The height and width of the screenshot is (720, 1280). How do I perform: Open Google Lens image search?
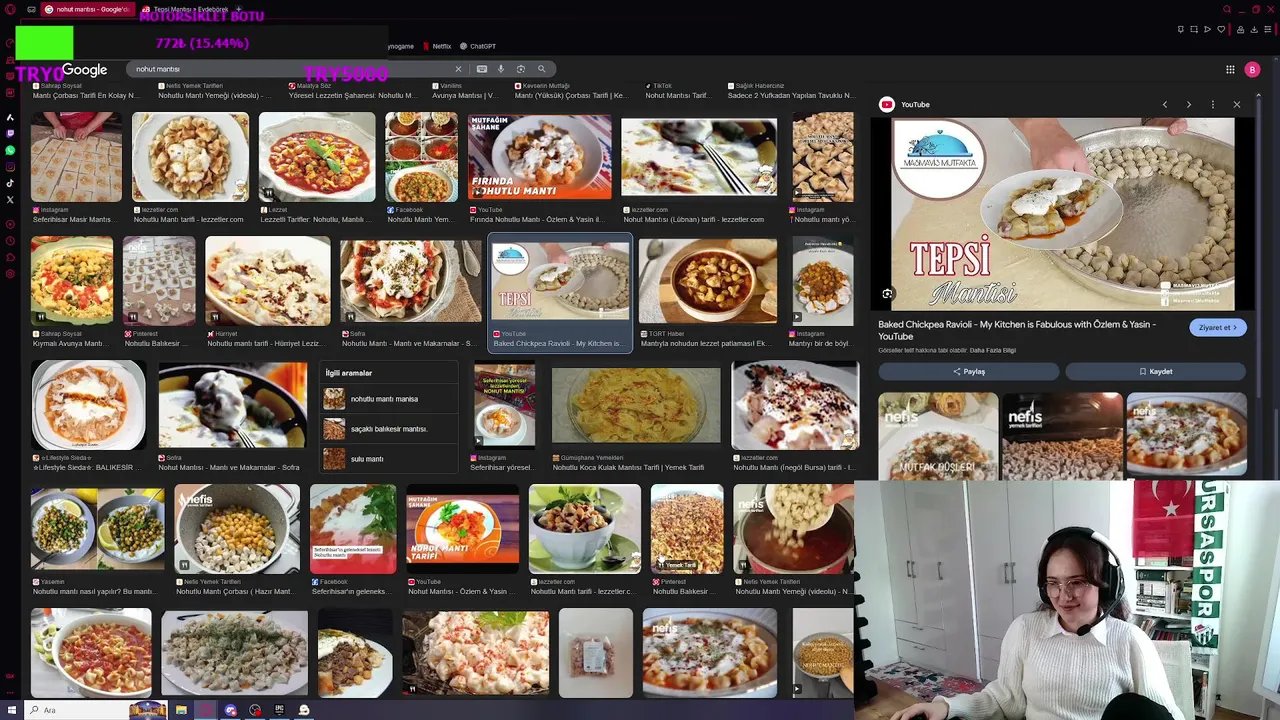coord(521,69)
